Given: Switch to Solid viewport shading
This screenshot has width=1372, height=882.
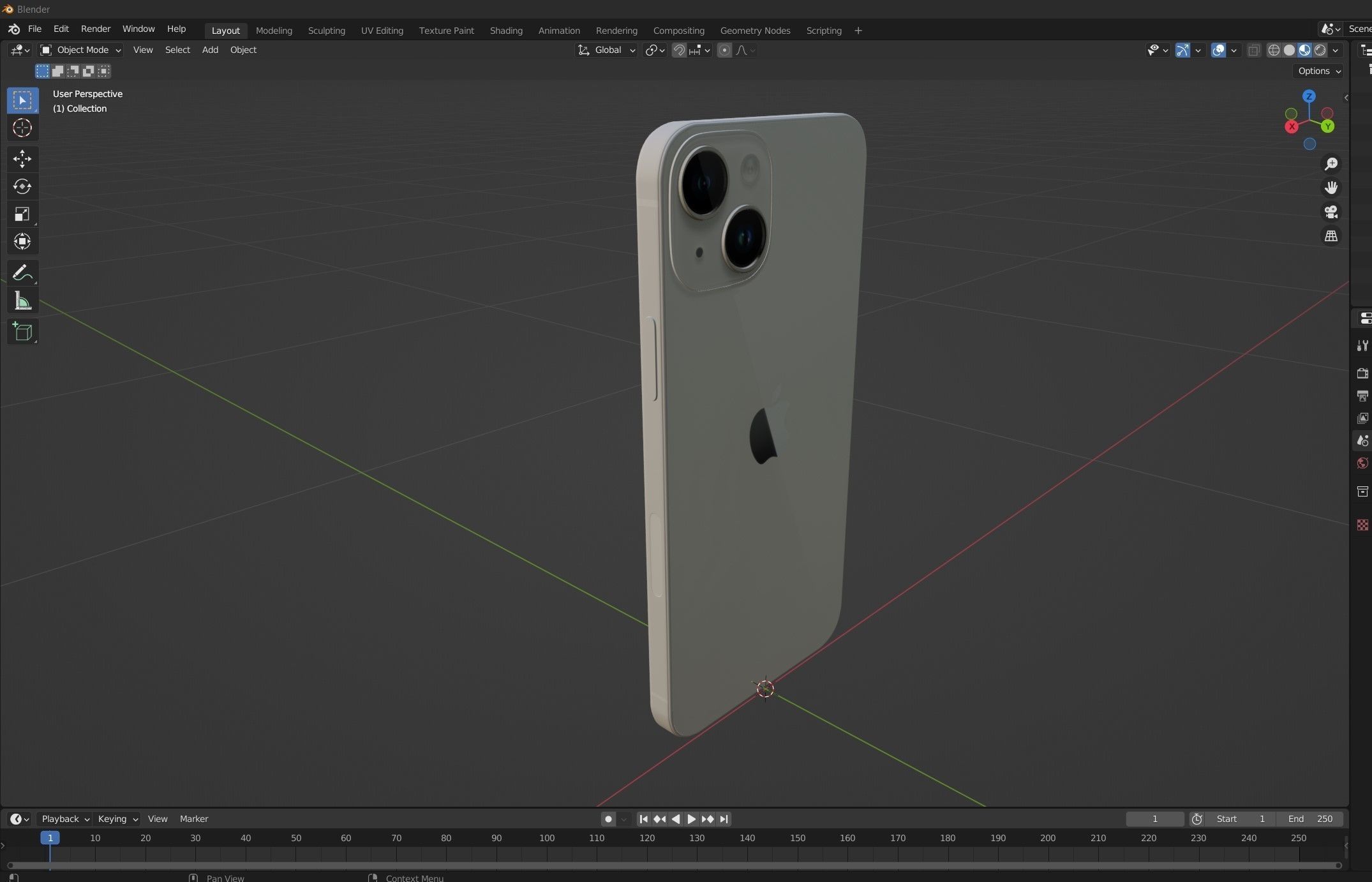Looking at the screenshot, I should click(1289, 50).
